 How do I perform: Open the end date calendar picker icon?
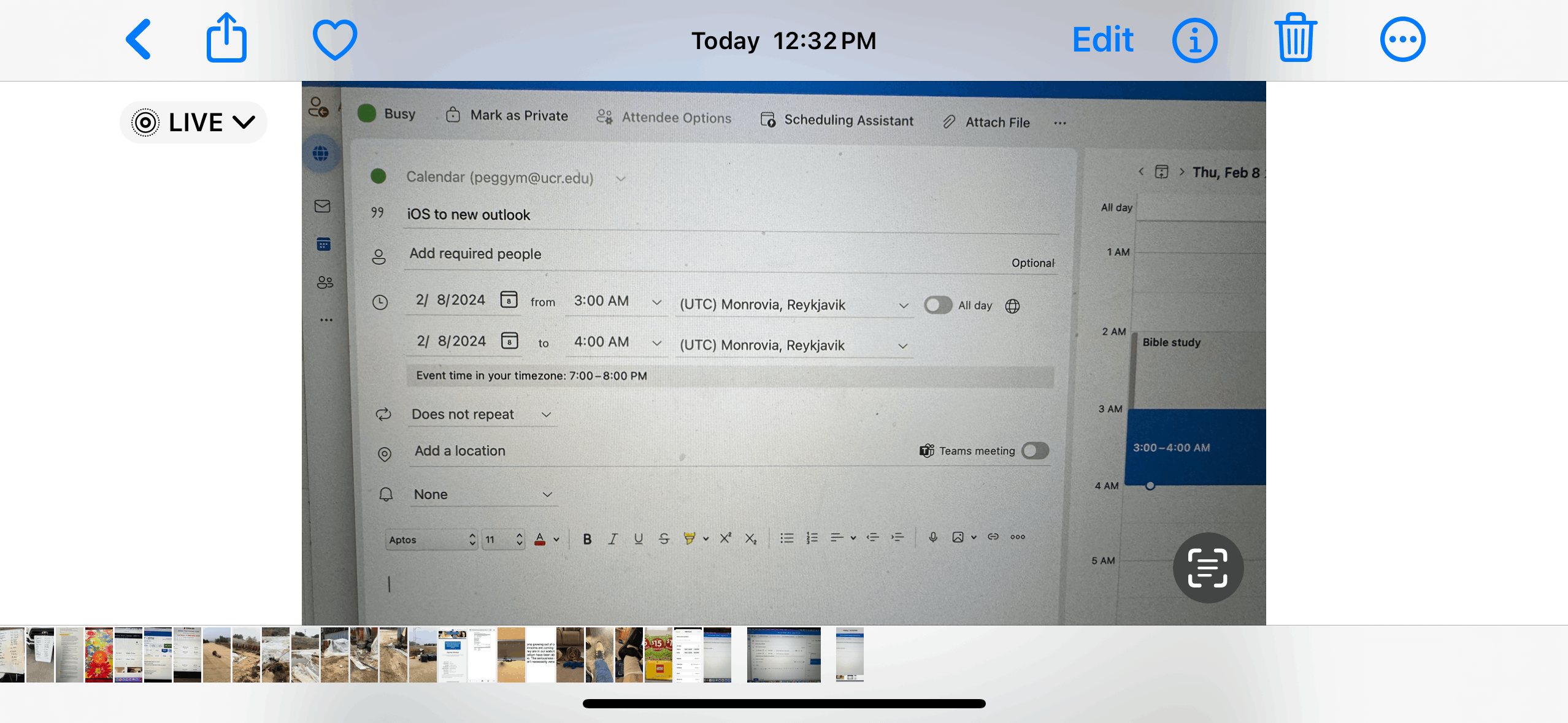point(509,340)
